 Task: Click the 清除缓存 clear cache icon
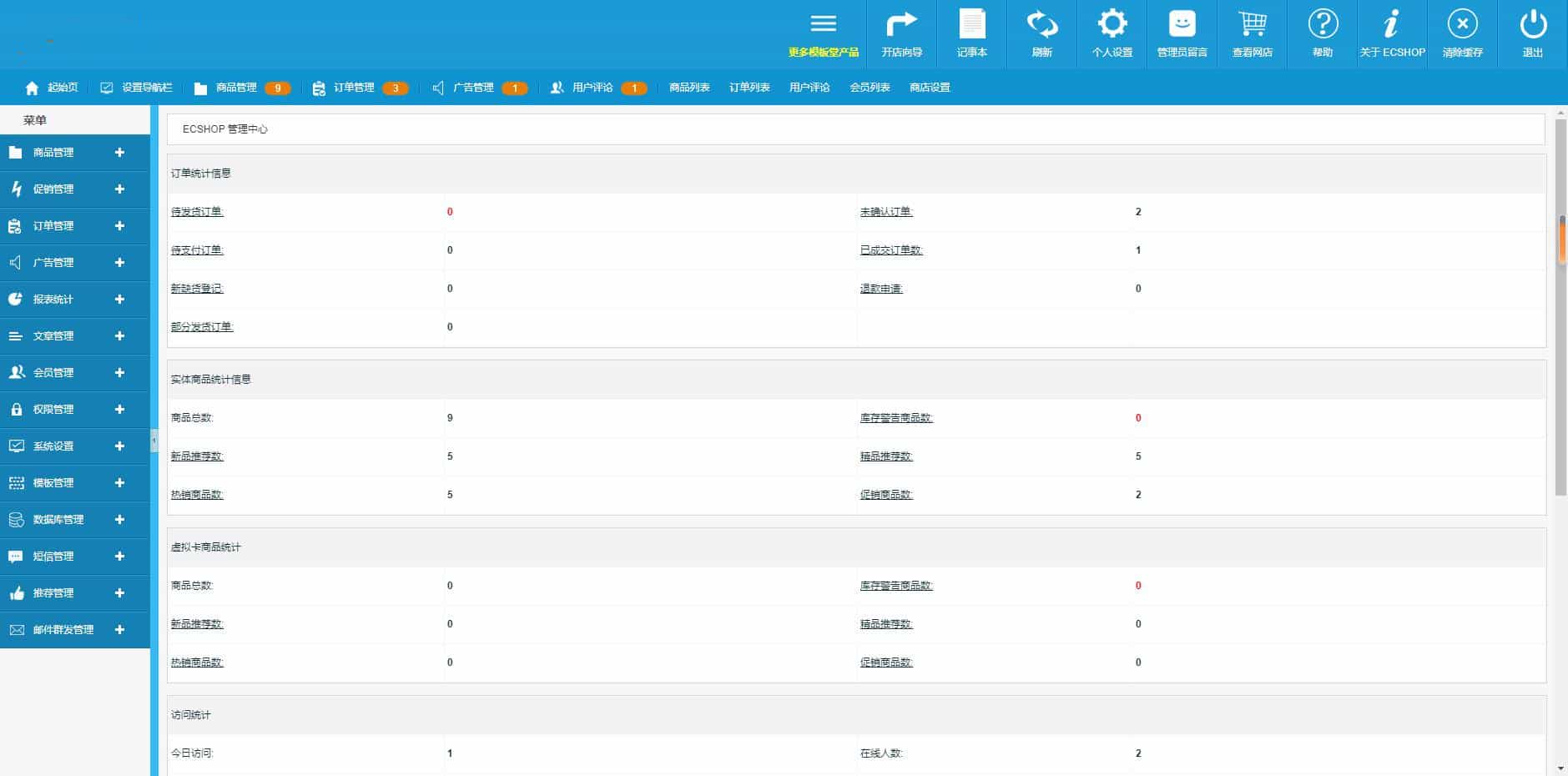pyautogui.click(x=1462, y=33)
